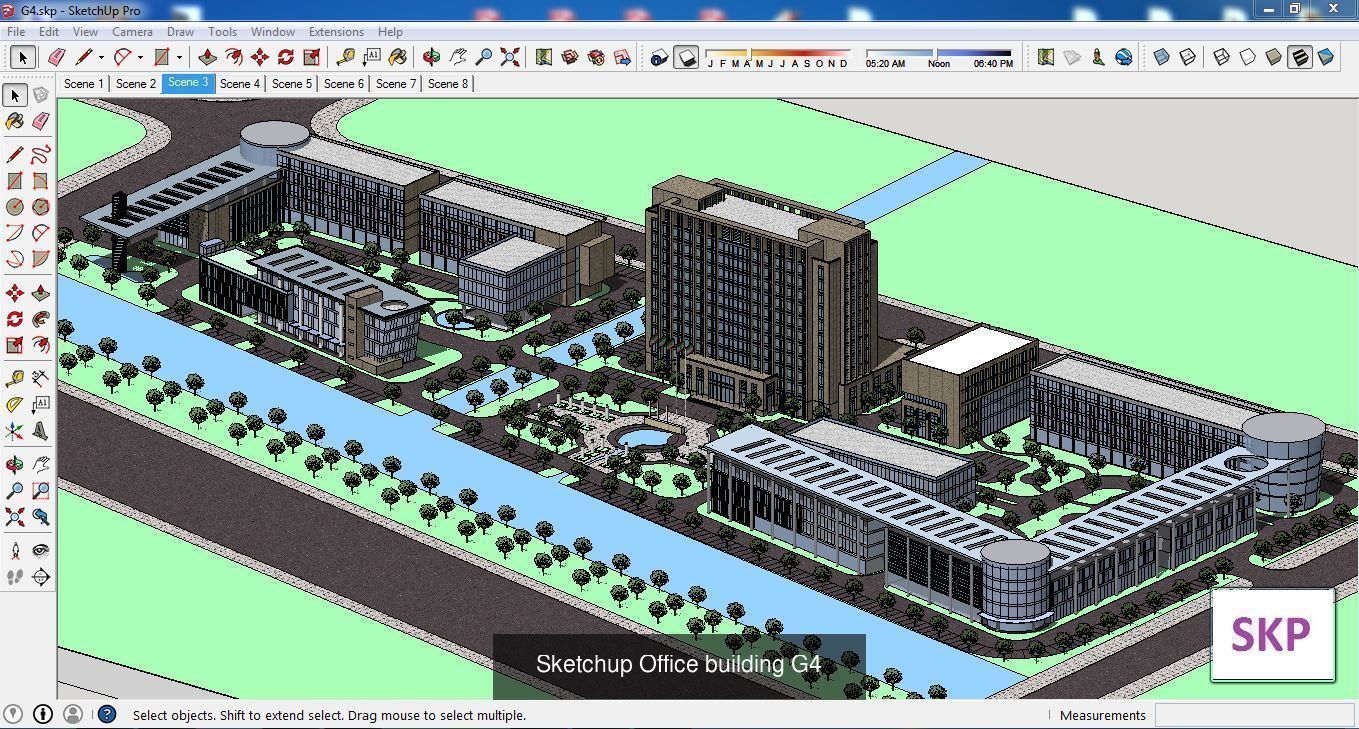This screenshot has width=1359, height=729.
Task: Open the Camera menu
Action: tap(132, 32)
